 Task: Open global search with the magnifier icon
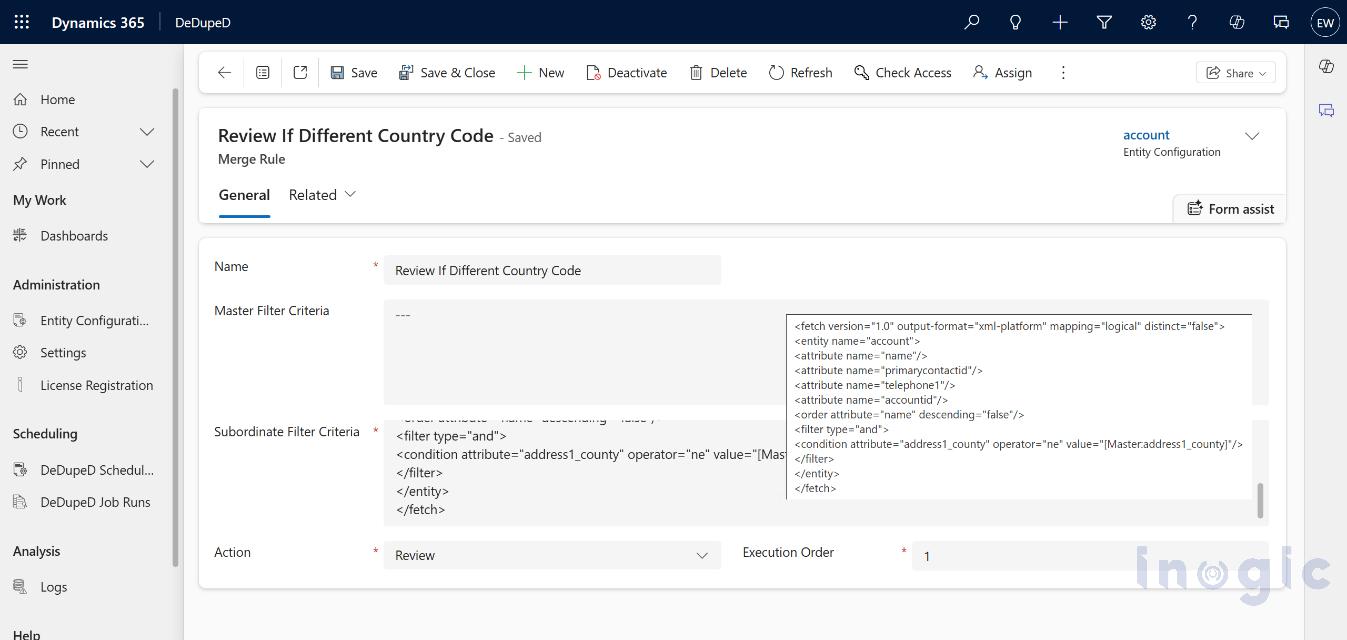(x=971, y=22)
